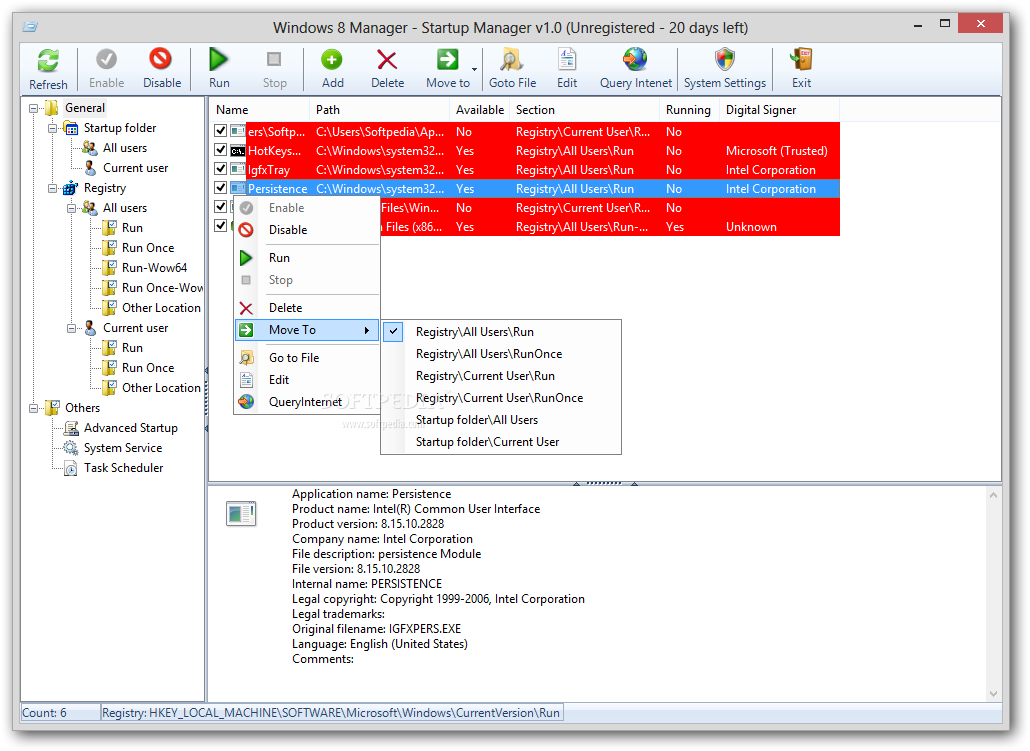Click the Edit toolbar icon
The height and width of the screenshot is (751, 1030).
[566, 59]
